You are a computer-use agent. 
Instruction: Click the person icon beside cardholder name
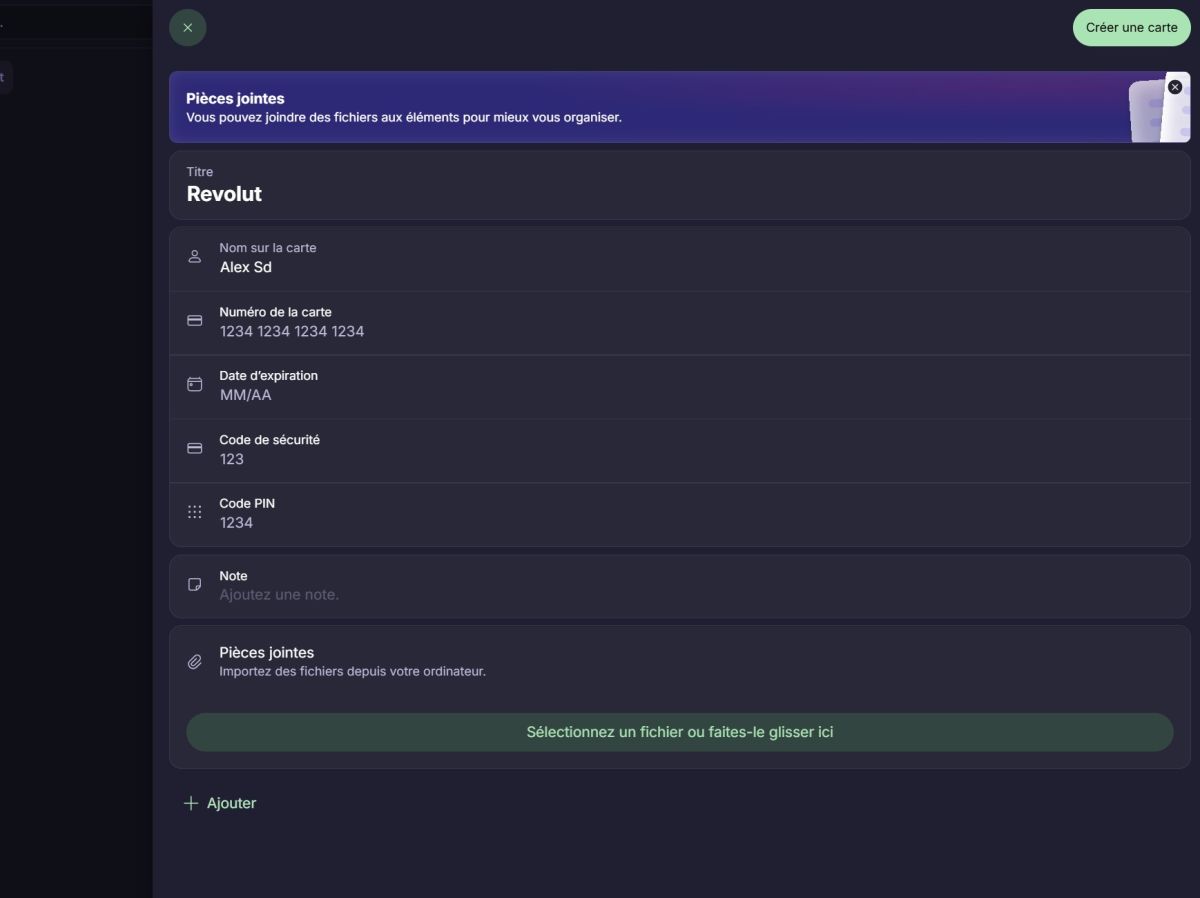click(195, 257)
